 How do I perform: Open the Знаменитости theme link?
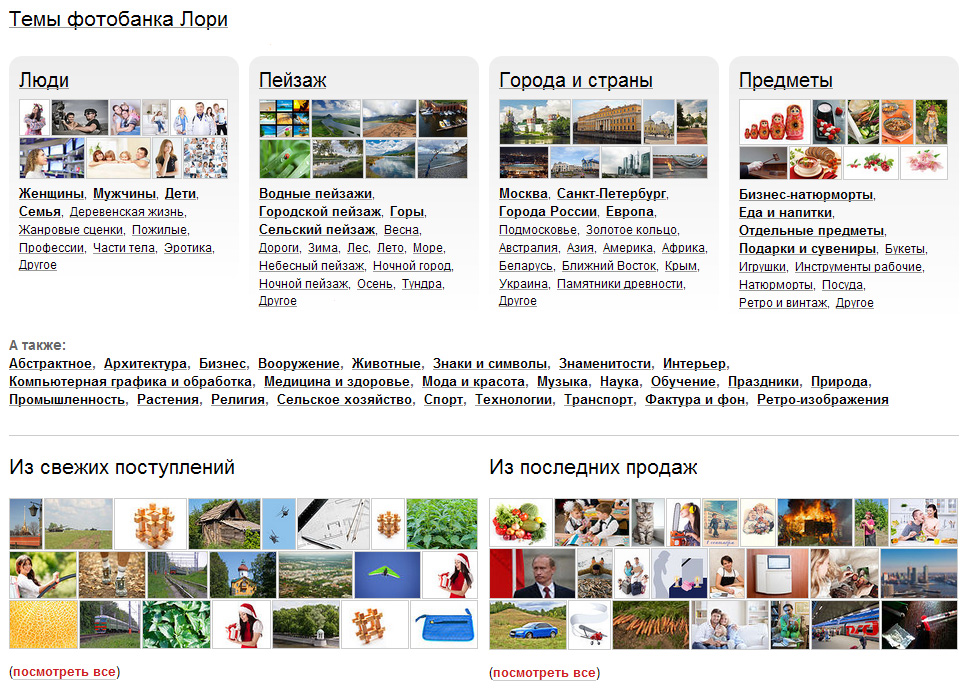604,363
